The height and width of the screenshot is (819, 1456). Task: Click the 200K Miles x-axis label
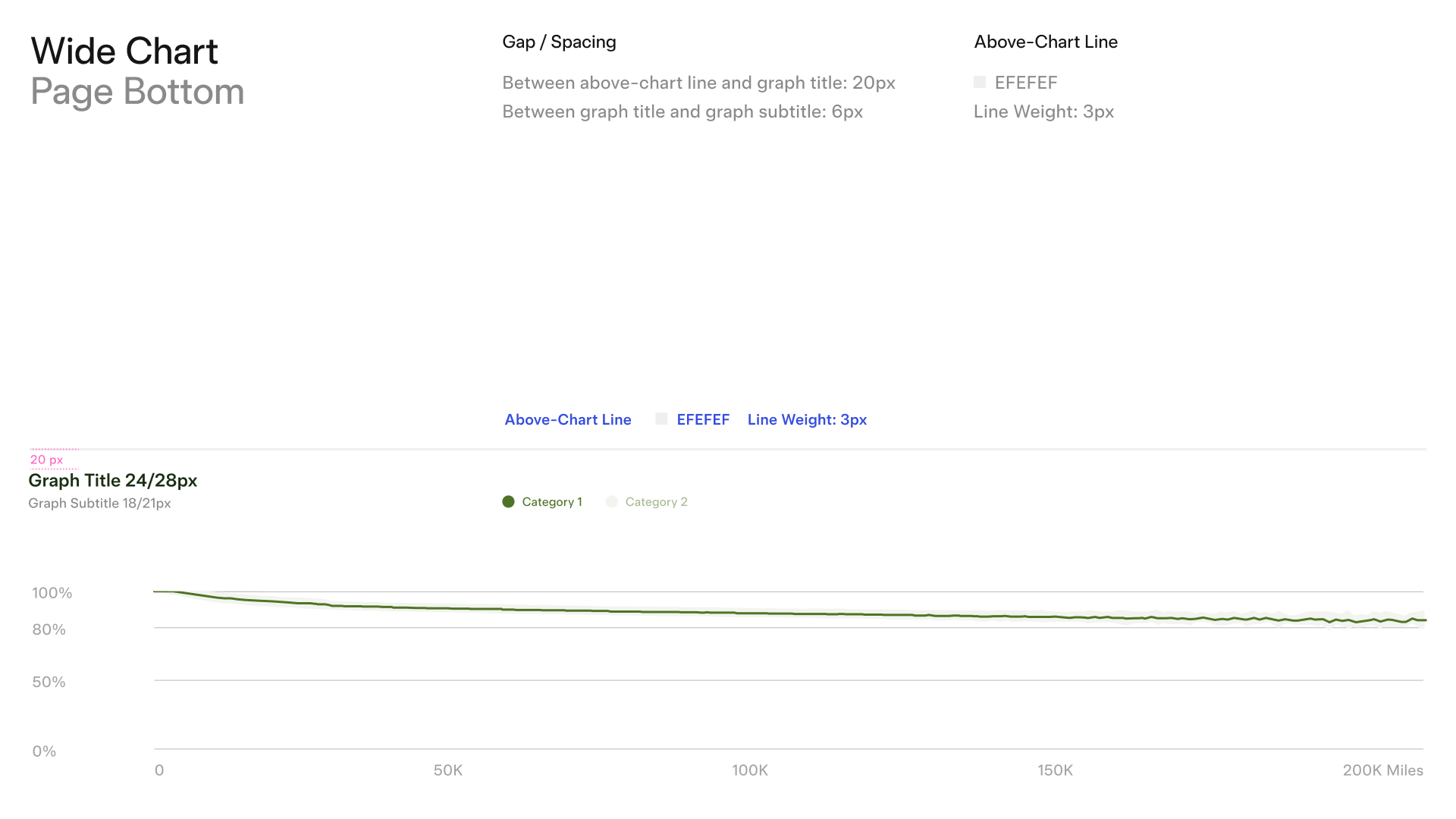click(1382, 770)
